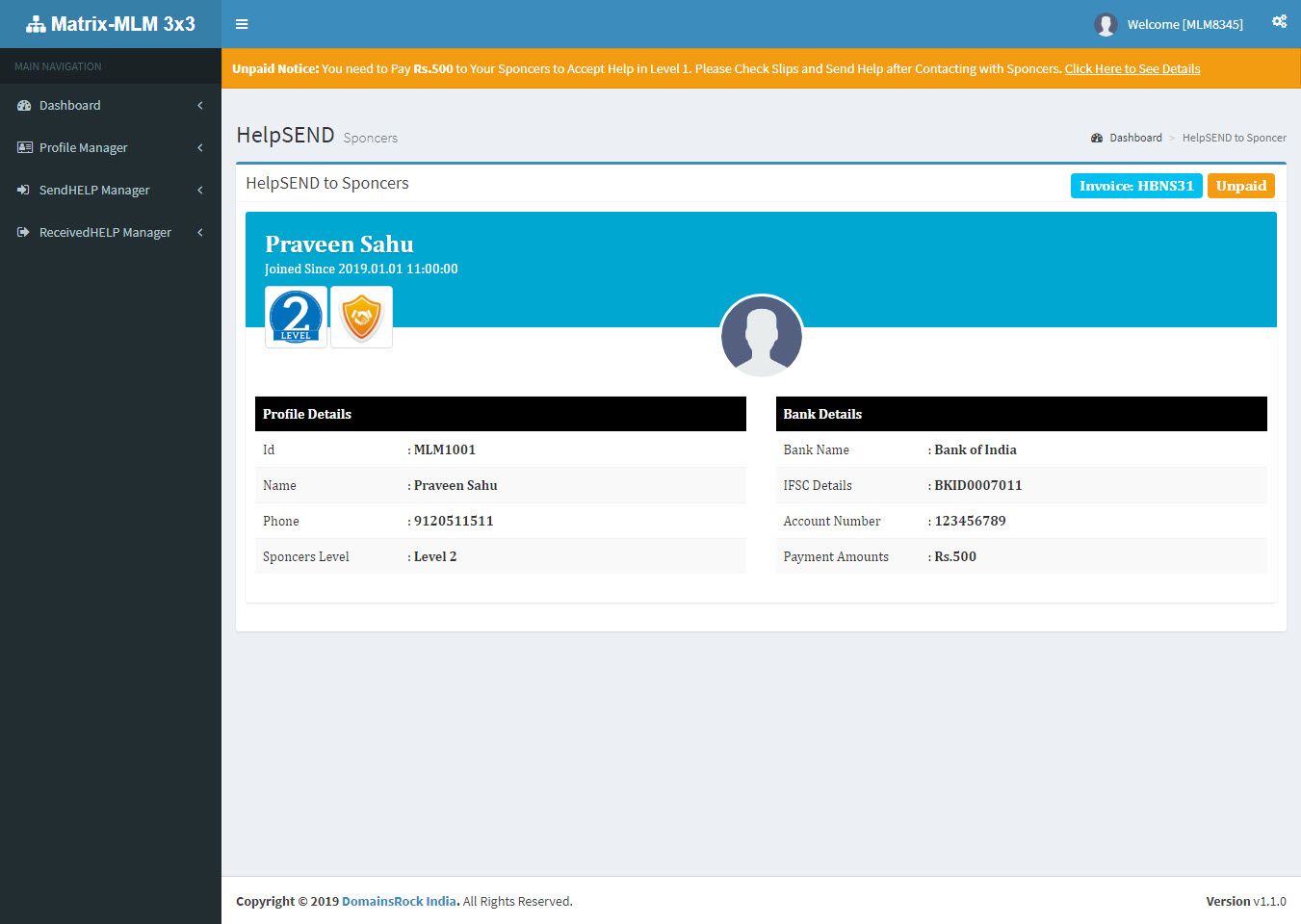Click the Sponcers Level value Level 2
Screen dimensions: 1301x924
click(x=435, y=556)
